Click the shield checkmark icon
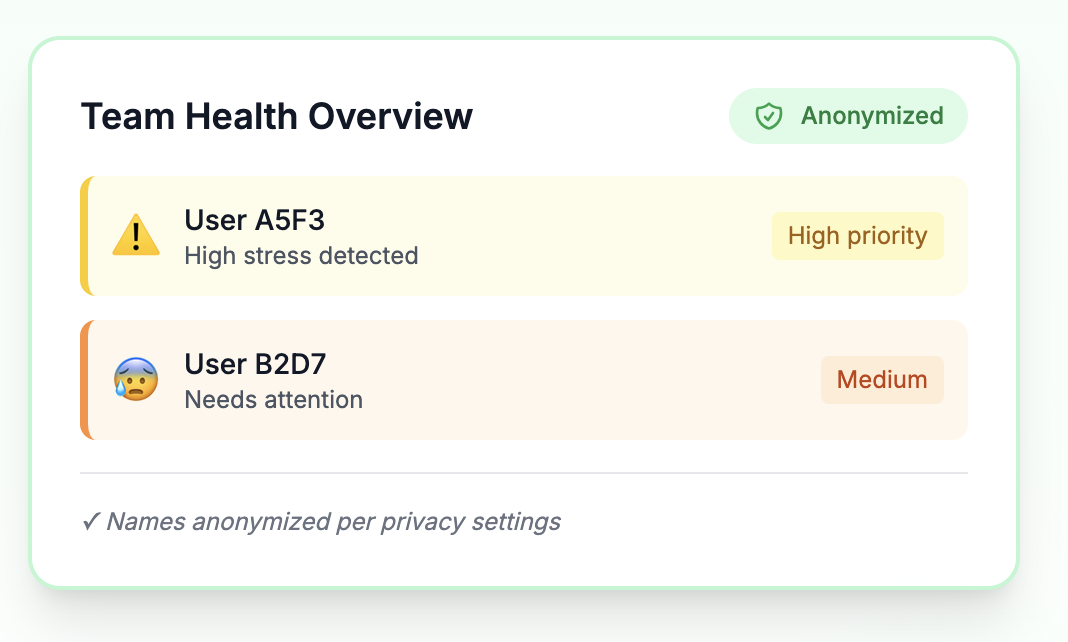1068x642 pixels. [768, 116]
